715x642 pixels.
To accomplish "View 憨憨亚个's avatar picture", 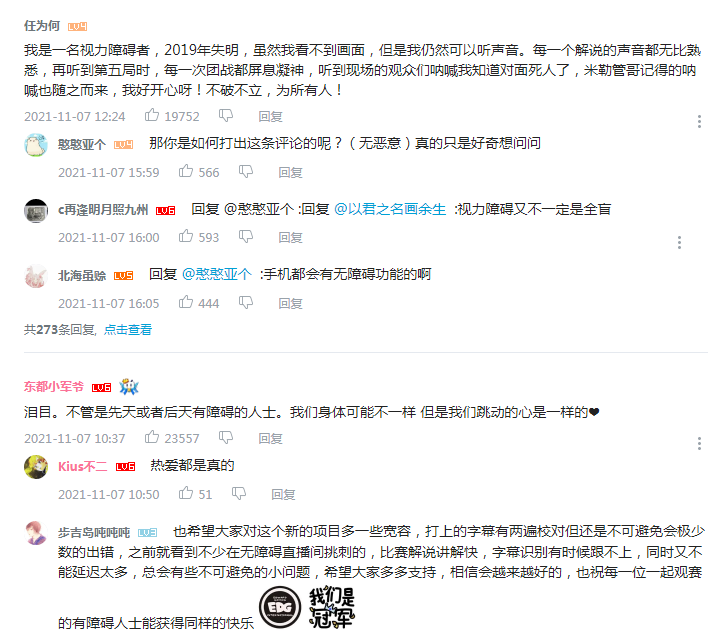I will coord(36,145).
